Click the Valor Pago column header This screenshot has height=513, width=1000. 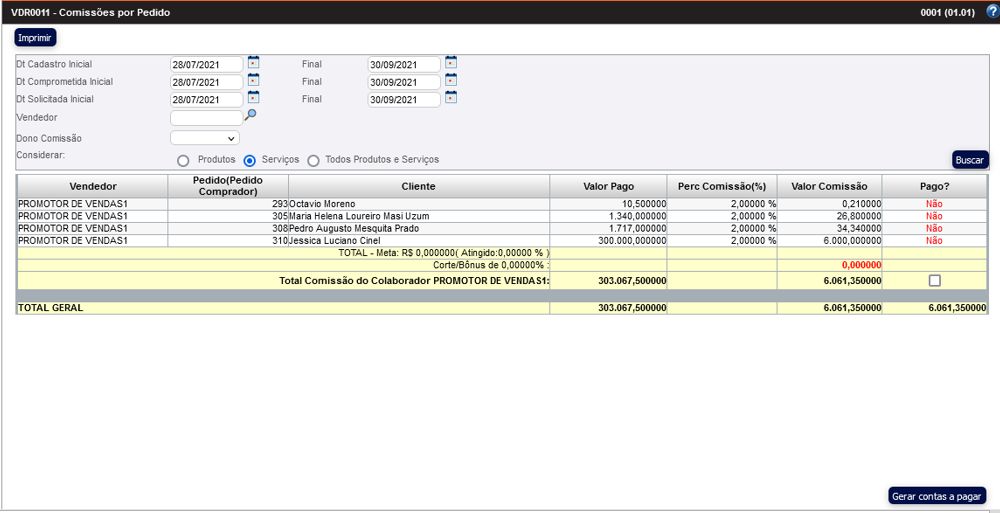click(608, 186)
